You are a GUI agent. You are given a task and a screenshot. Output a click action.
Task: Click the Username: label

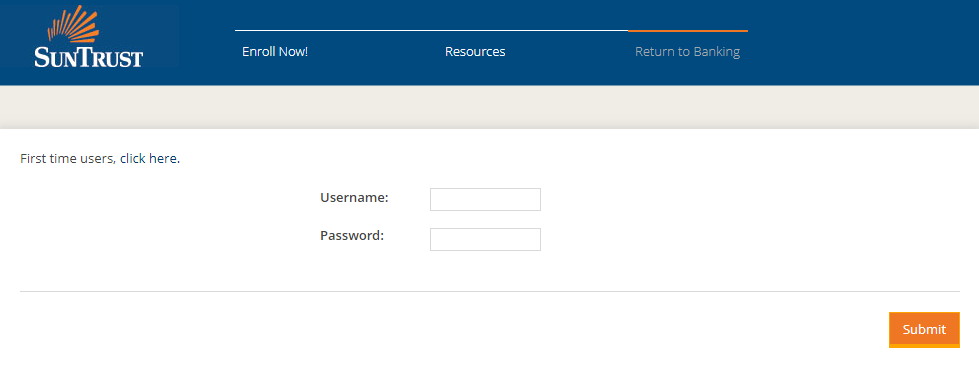(355, 198)
